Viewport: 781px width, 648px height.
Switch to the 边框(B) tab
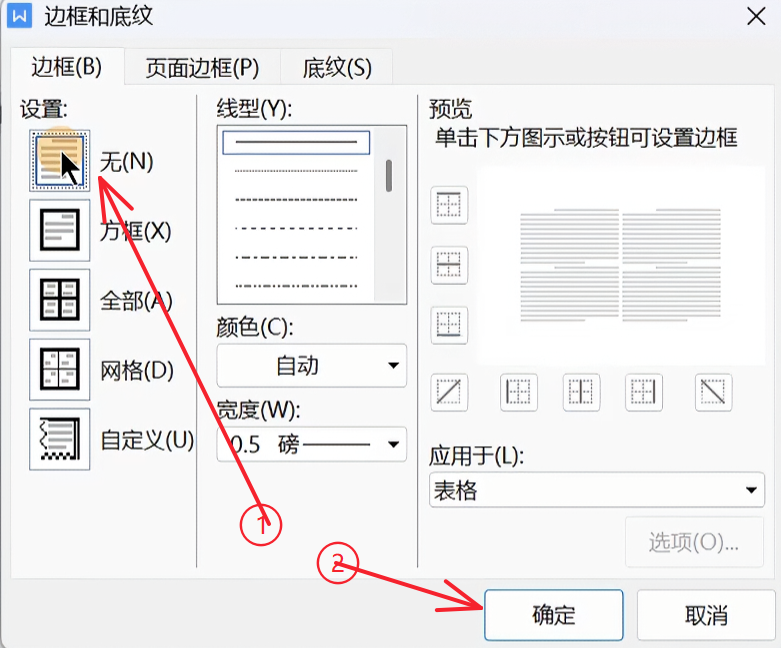[67, 67]
